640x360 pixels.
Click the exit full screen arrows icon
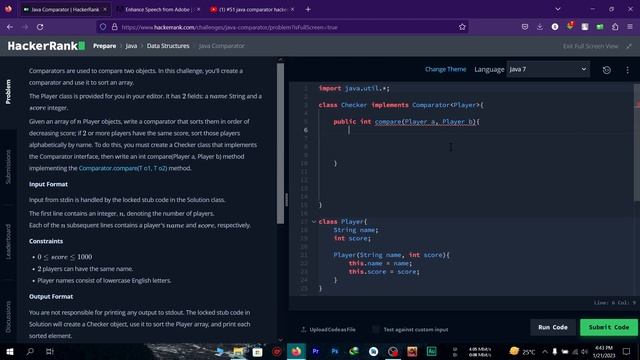coord(629,46)
